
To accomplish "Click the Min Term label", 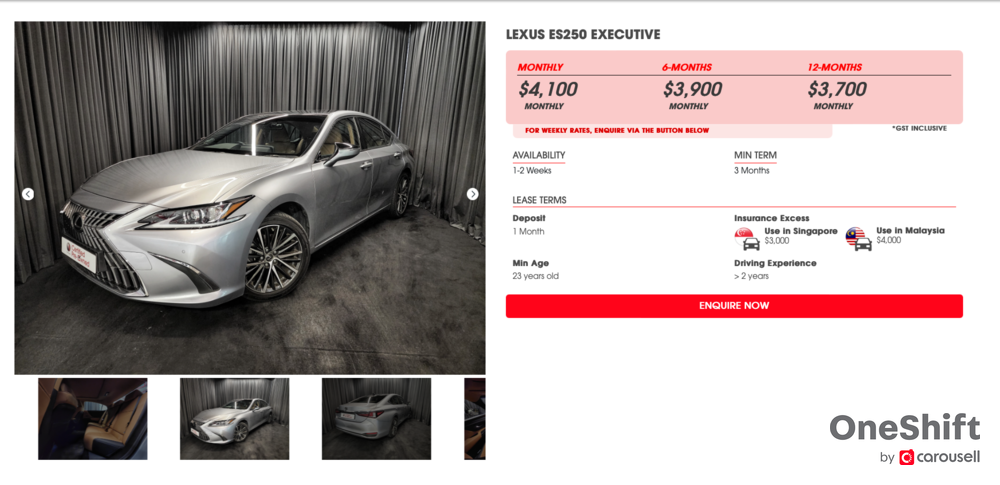I will pyautogui.click(x=755, y=155).
